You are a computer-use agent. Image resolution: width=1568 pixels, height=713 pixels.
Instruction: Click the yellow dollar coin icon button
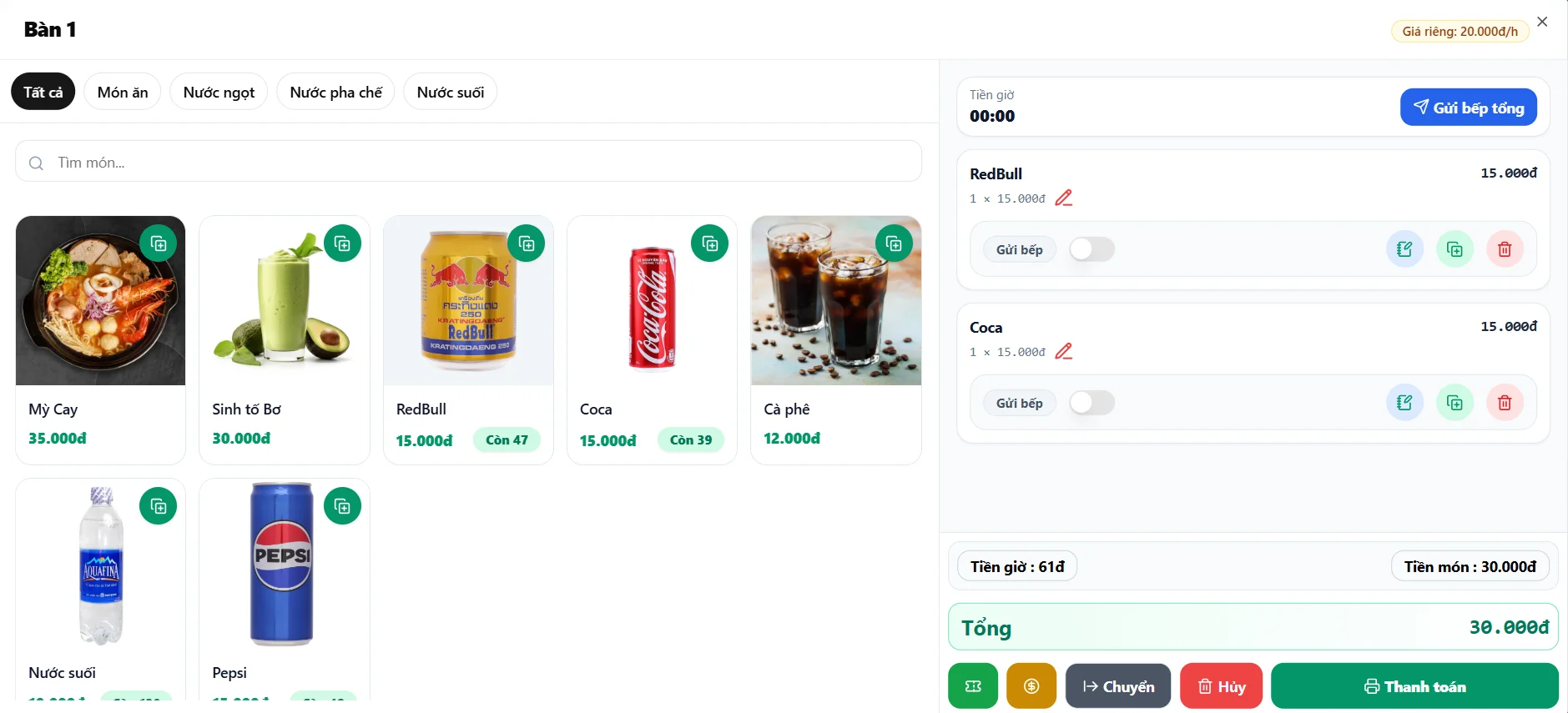click(1031, 686)
